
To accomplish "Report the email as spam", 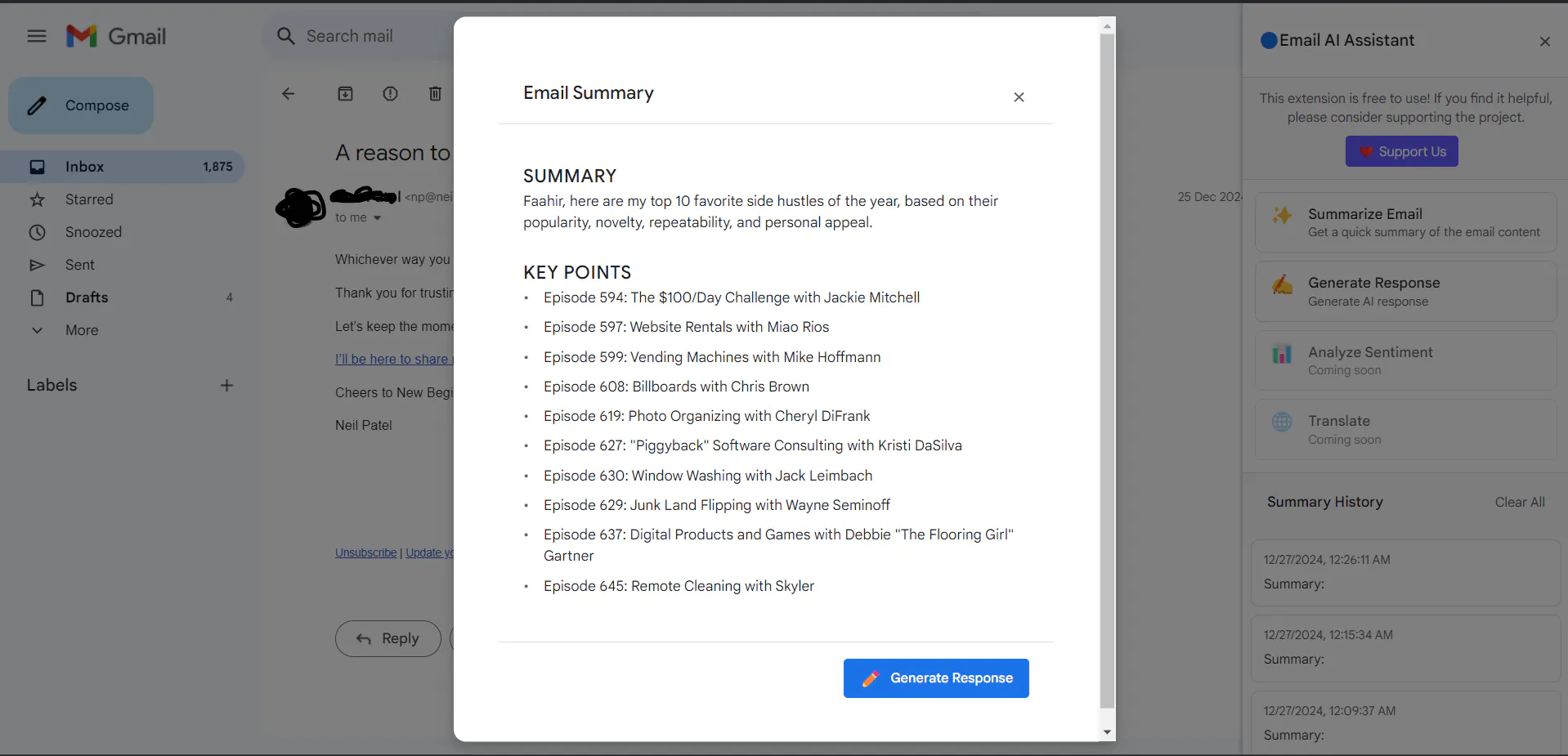I will tap(391, 93).
